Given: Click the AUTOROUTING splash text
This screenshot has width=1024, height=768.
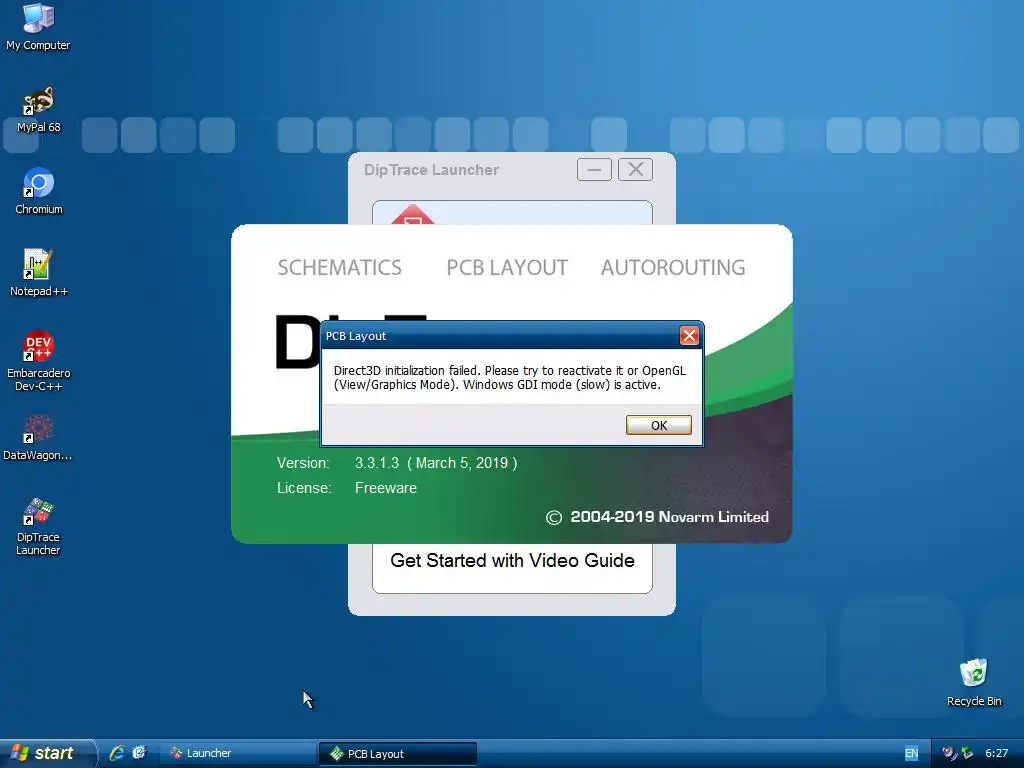Looking at the screenshot, I should pos(673,268).
